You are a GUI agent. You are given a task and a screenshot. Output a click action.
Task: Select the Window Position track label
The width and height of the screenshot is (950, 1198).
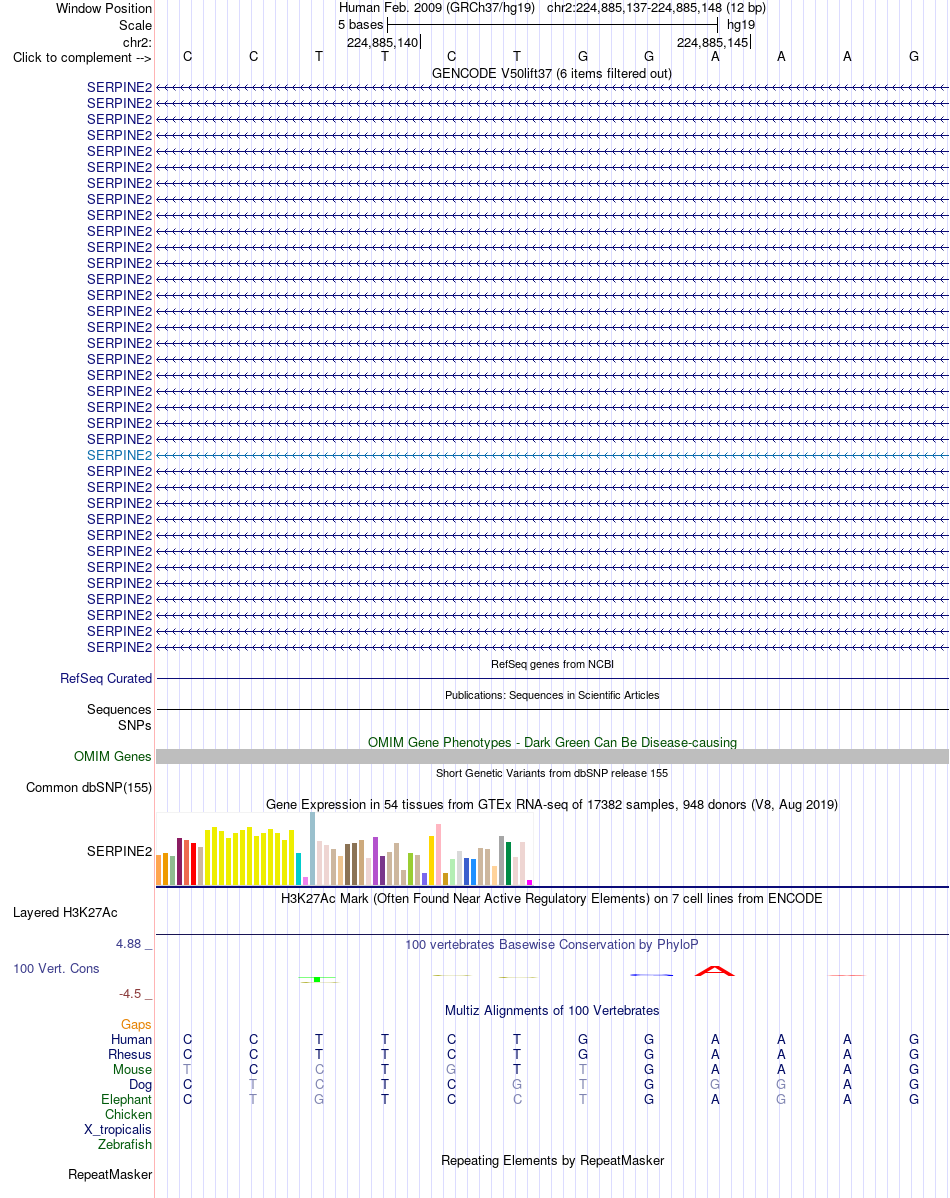click(104, 8)
